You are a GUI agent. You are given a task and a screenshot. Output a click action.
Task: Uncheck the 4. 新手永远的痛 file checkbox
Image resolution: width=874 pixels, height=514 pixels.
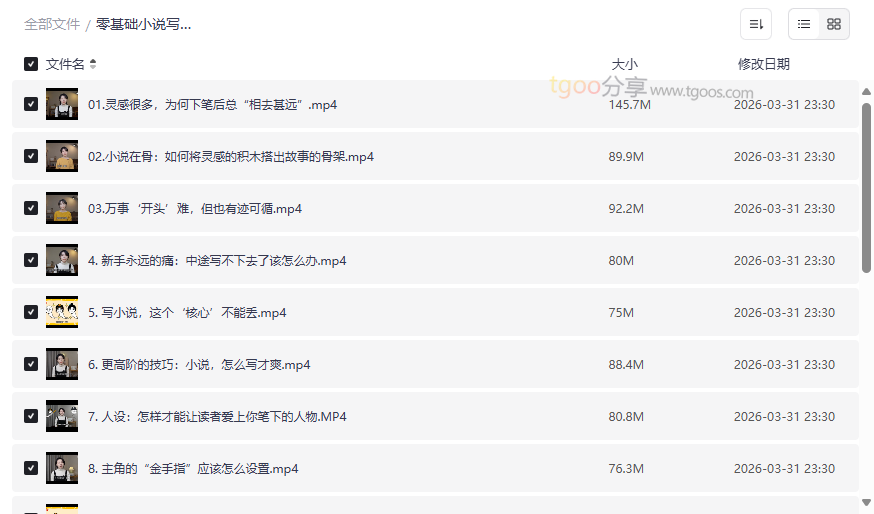click(31, 260)
